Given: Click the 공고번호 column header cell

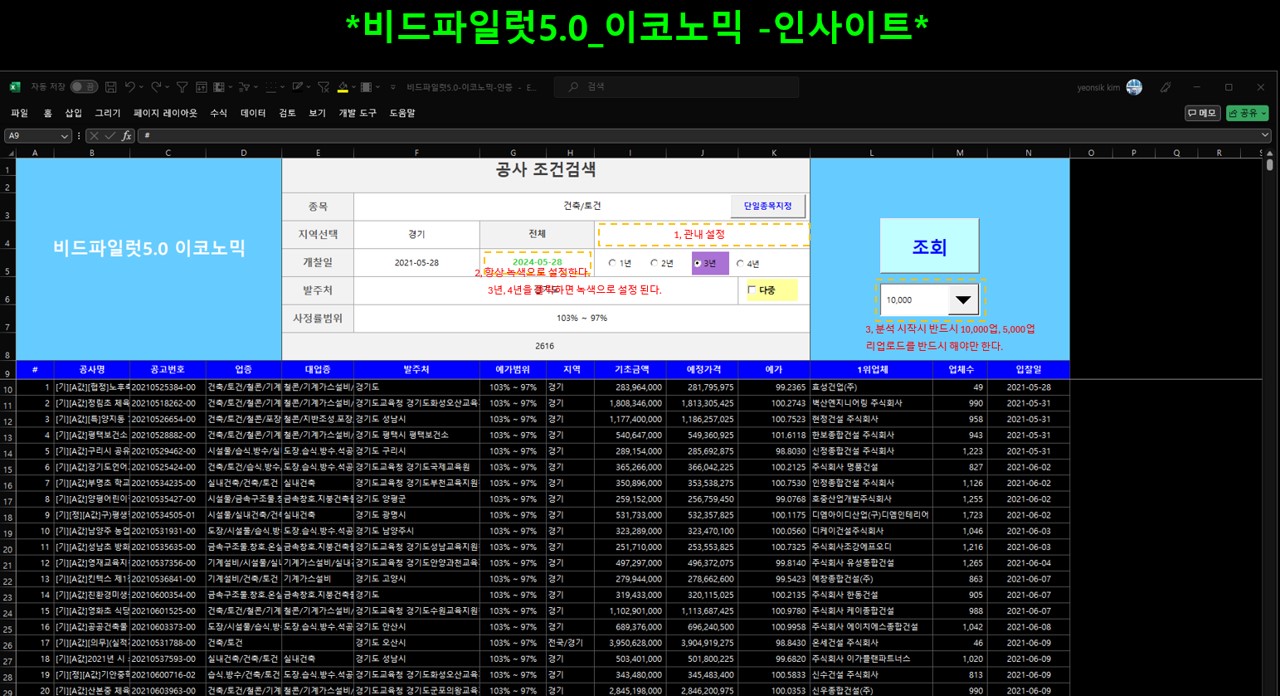Looking at the screenshot, I should (x=167, y=369).
